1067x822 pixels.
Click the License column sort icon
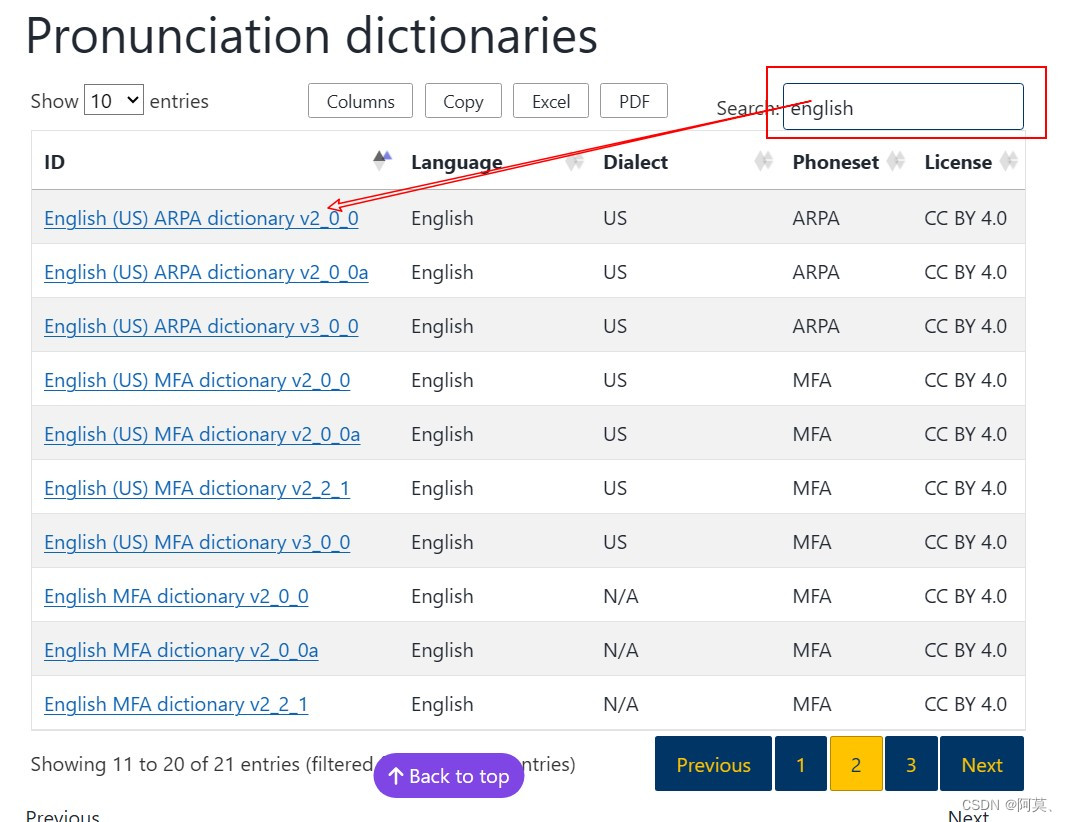tap(1009, 162)
